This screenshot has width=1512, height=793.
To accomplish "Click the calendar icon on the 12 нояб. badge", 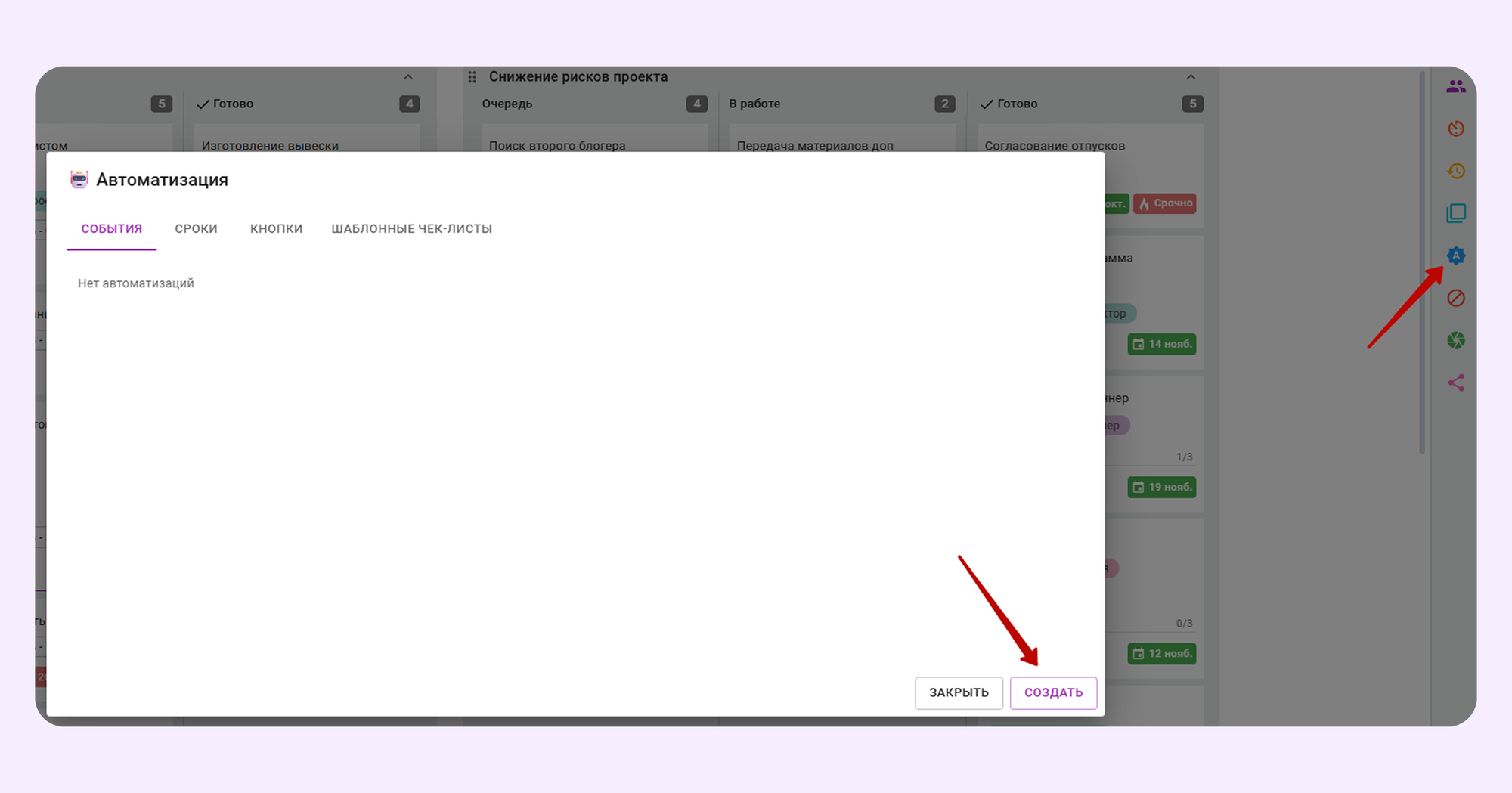I will tap(1141, 653).
